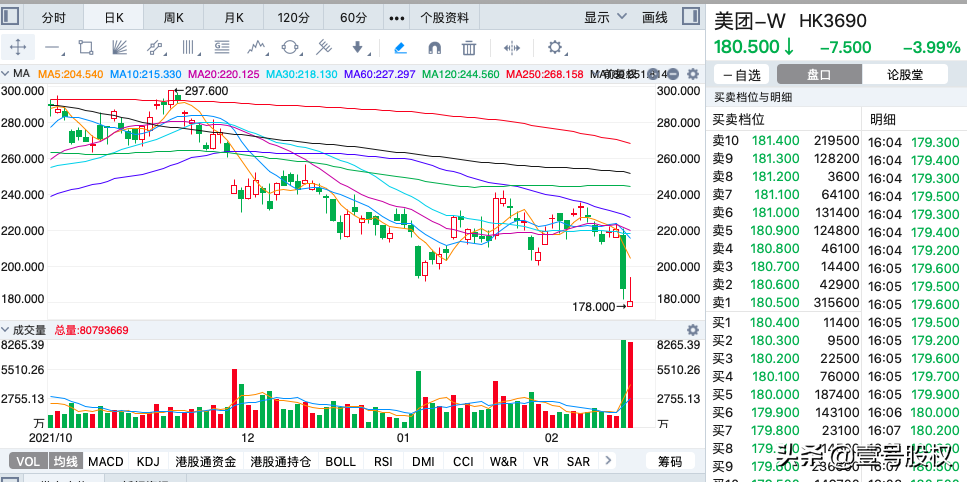Click minus icon in MA indicator row
The height and width of the screenshot is (482, 967).
tap(673, 75)
